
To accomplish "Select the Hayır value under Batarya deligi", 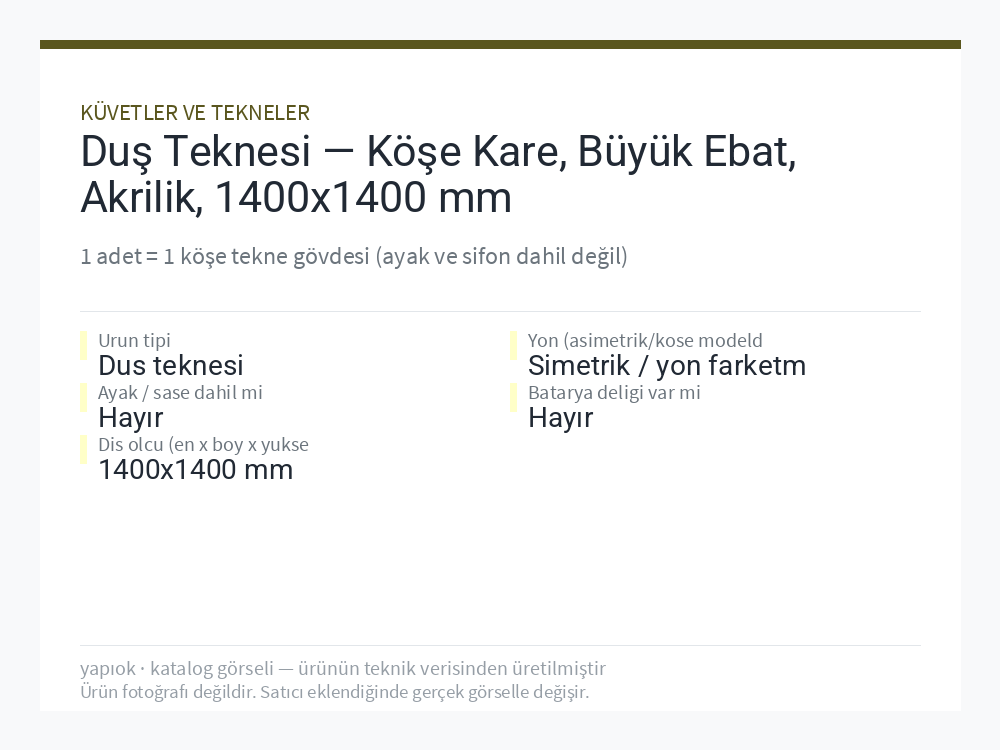I will pos(561,418).
